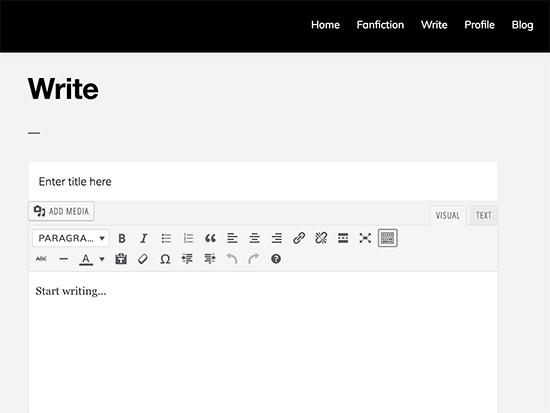Insert a special character with Omega icon
The width and height of the screenshot is (550, 413).
pyautogui.click(x=165, y=259)
